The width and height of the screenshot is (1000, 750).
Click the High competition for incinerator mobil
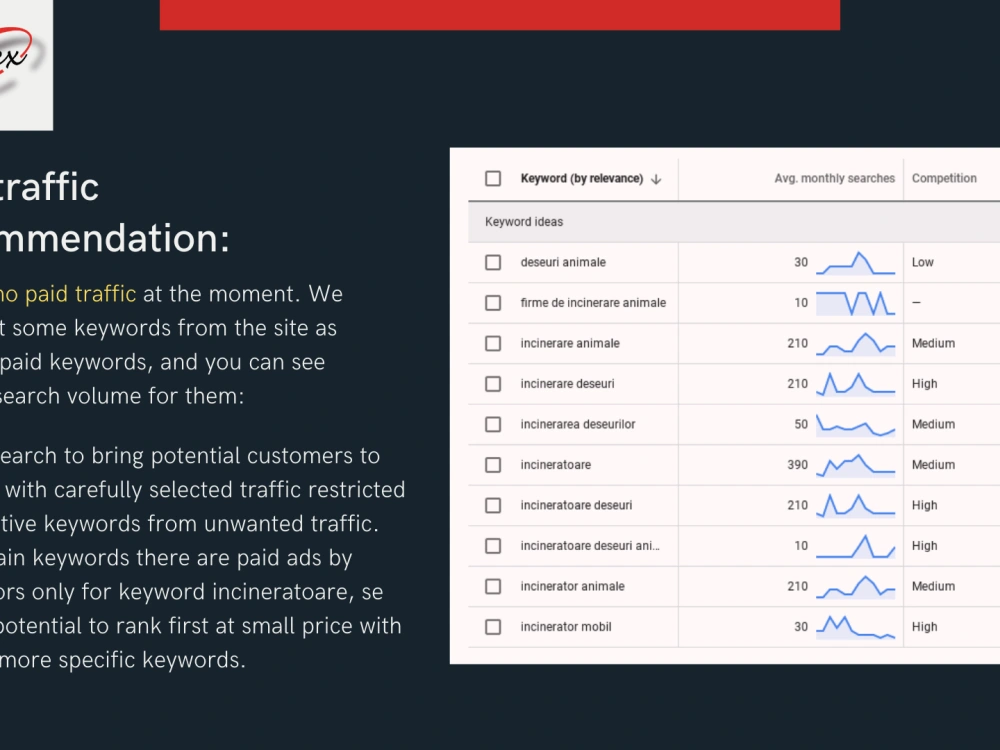[924, 627]
